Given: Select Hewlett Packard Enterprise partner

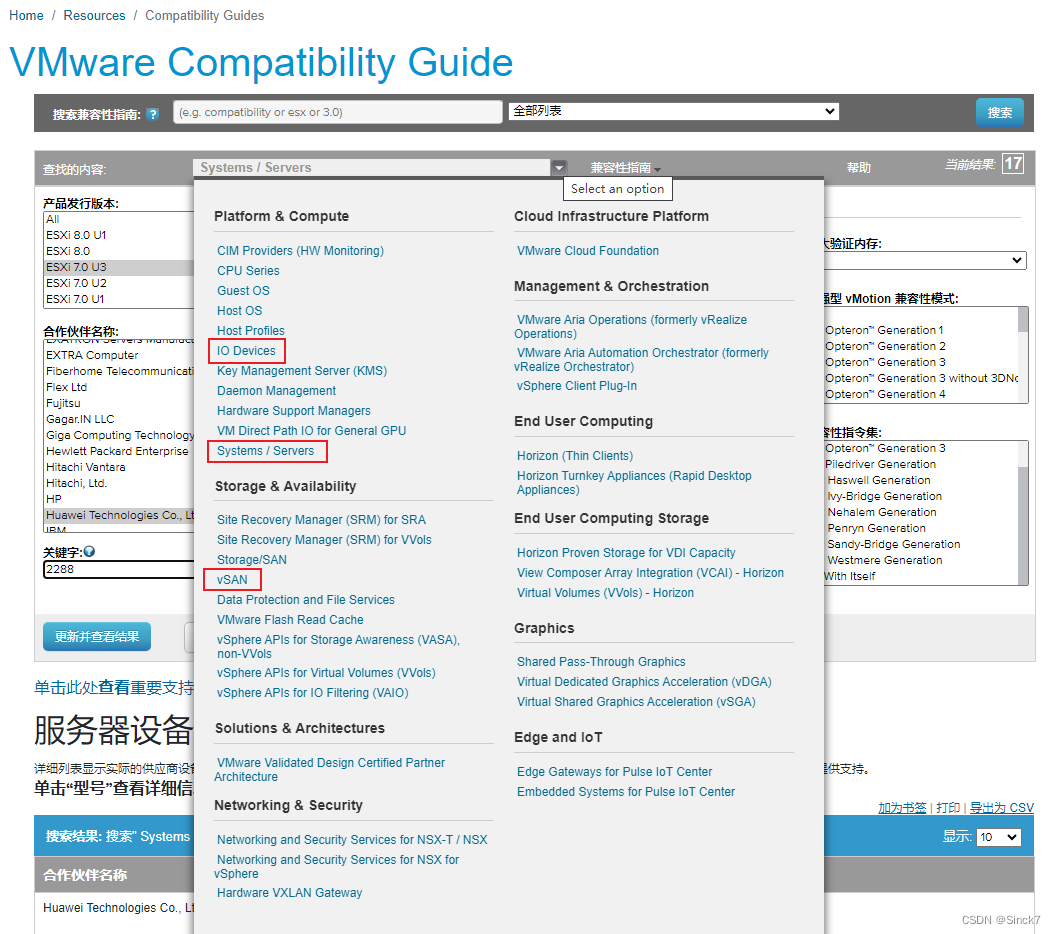Looking at the screenshot, I should (x=119, y=451).
